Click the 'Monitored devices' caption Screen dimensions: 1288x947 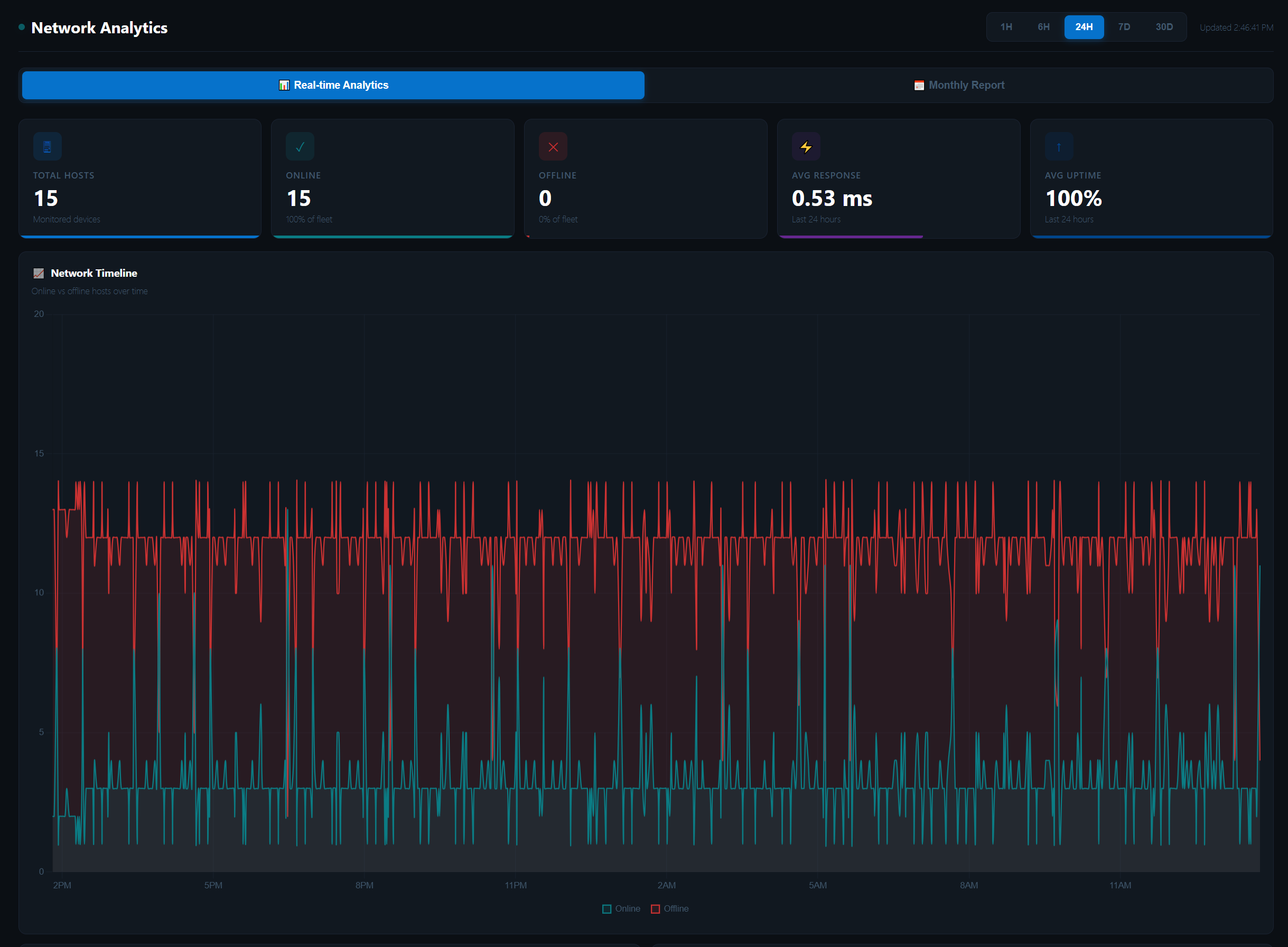click(x=67, y=220)
